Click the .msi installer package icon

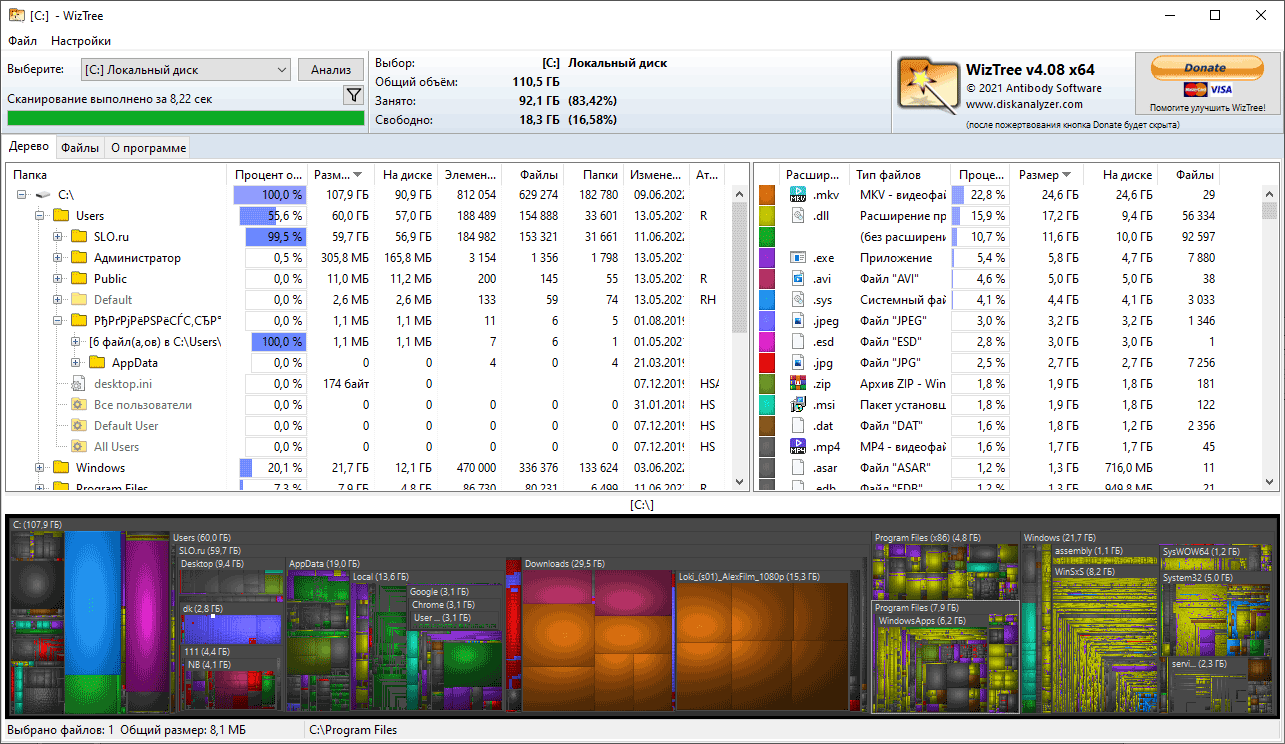(x=798, y=404)
